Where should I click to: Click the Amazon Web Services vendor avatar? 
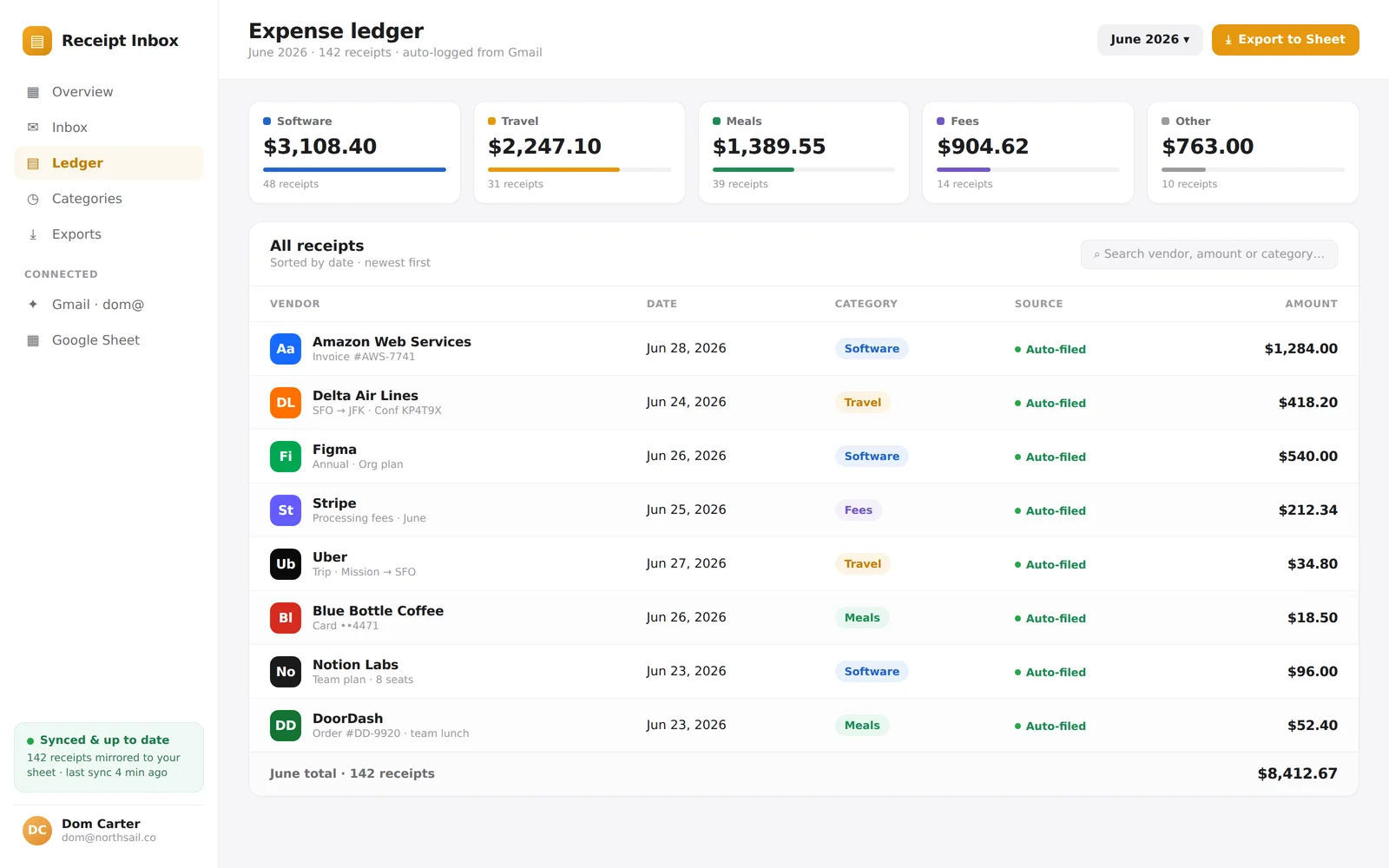click(x=286, y=349)
